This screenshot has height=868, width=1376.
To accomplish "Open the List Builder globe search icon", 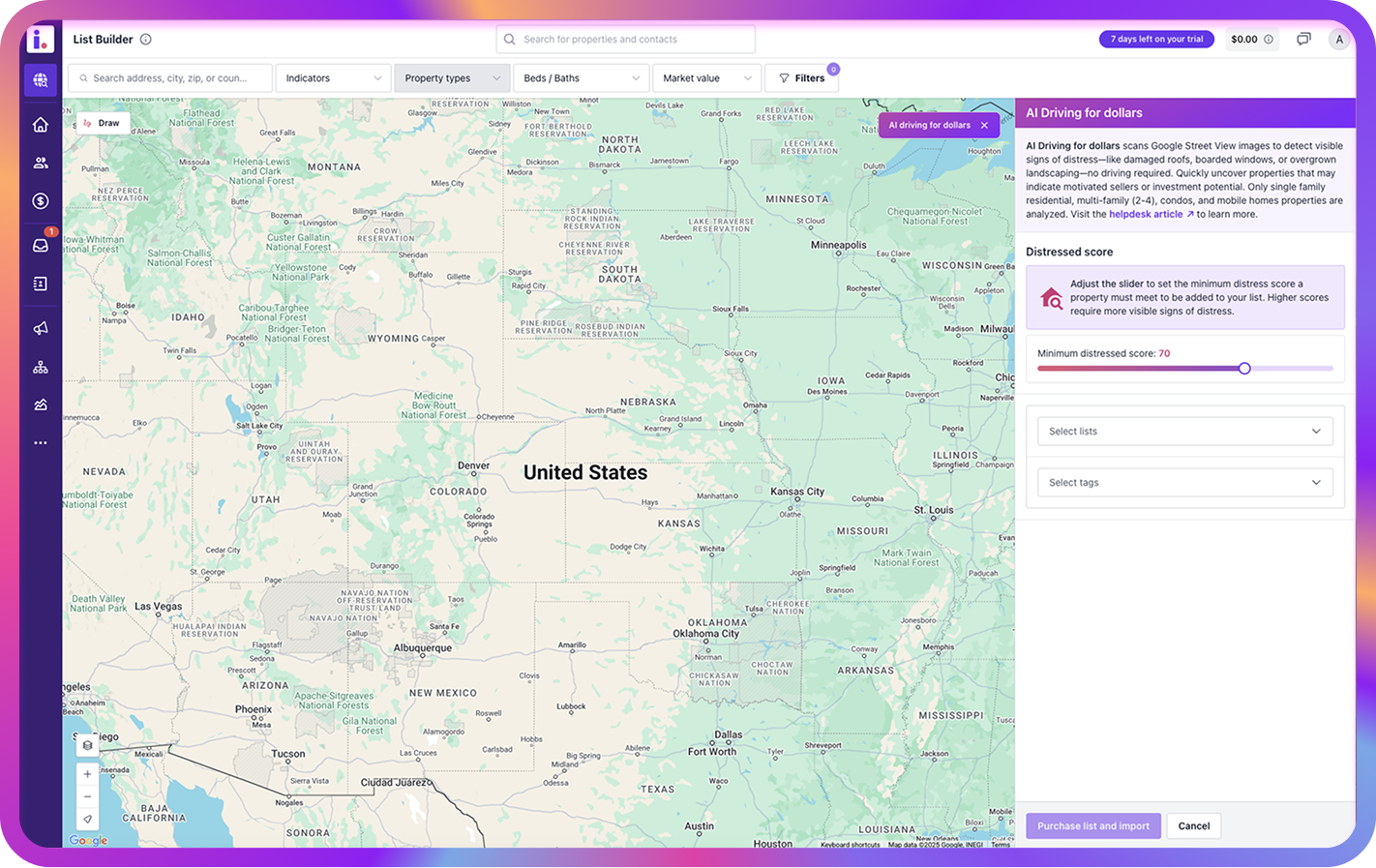I will [x=41, y=80].
